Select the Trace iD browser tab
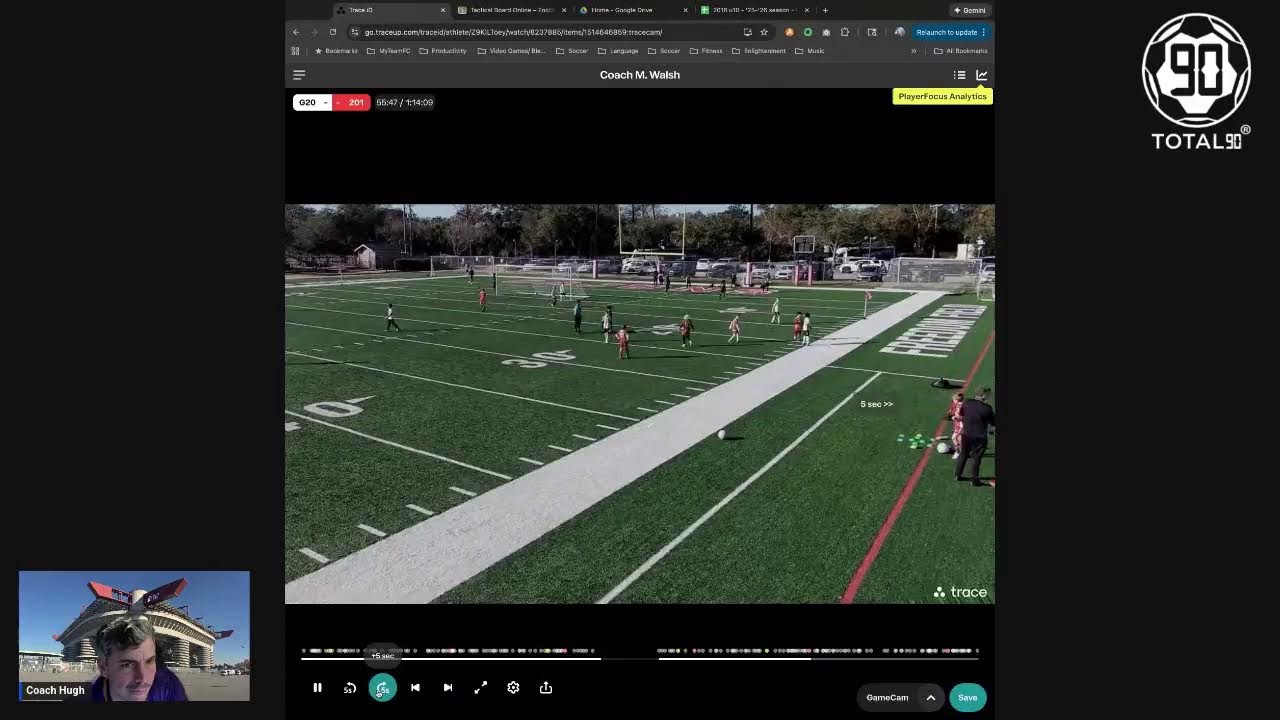The height and width of the screenshot is (720, 1280). click(390, 10)
